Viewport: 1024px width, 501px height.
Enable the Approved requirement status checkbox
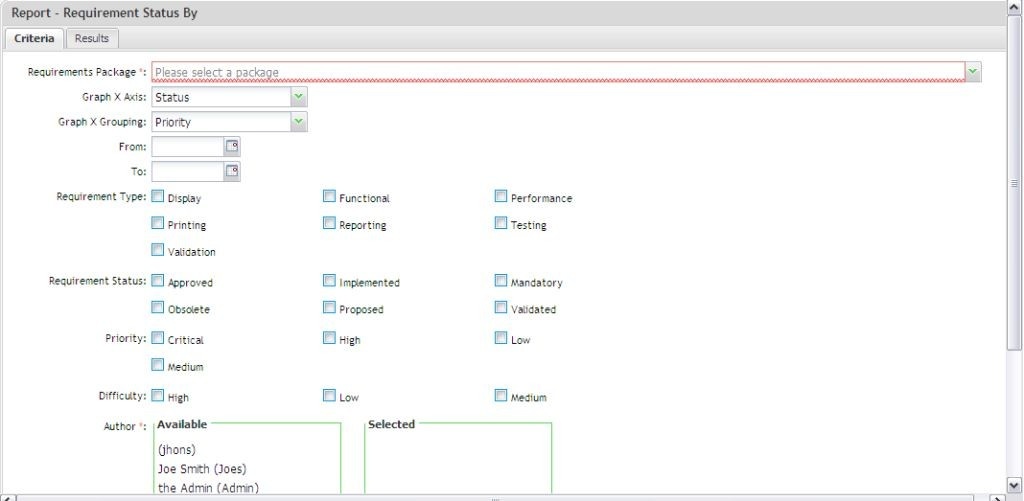click(158, 282)
